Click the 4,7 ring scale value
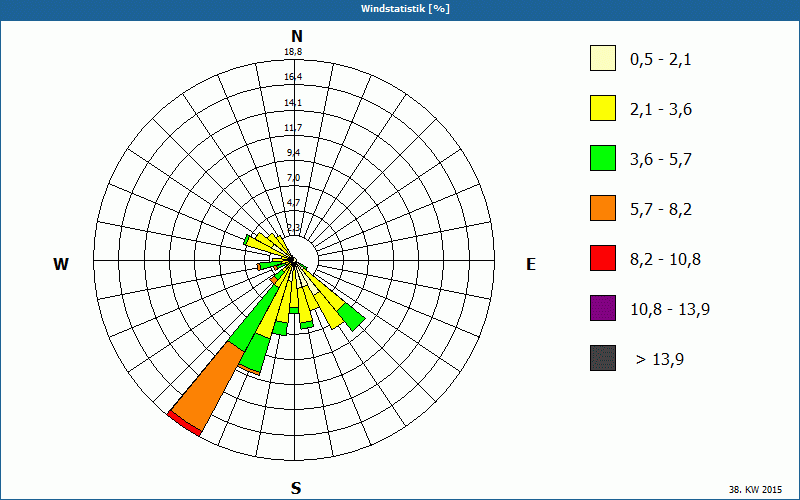Viewport: 800px width, 500px height. [293, 203]
